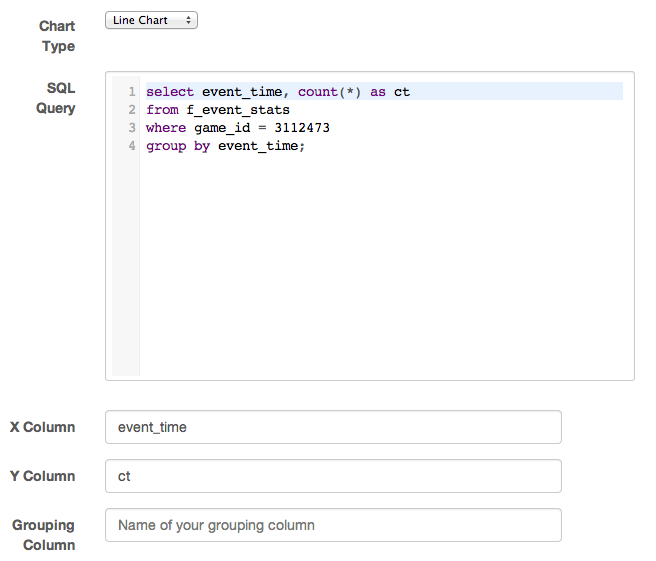Click the 'X Column' label

pos(43,427)
